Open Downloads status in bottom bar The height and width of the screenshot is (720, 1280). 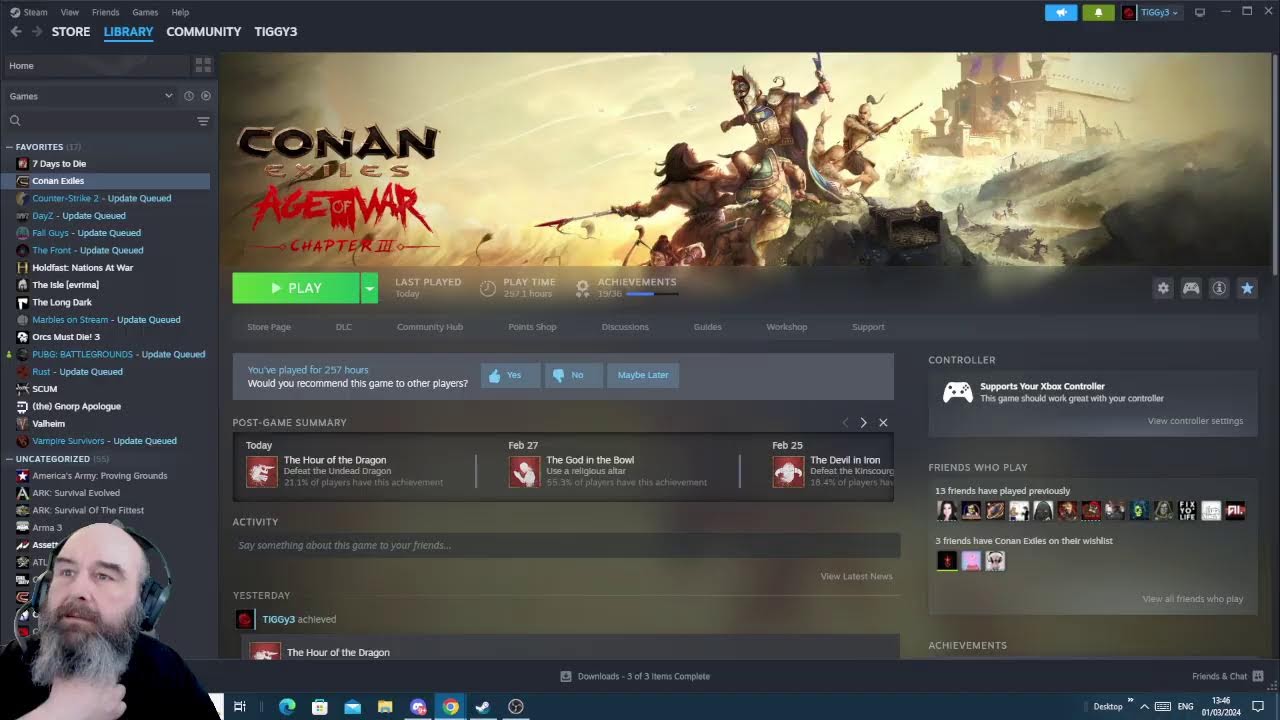tap(635, 676)
